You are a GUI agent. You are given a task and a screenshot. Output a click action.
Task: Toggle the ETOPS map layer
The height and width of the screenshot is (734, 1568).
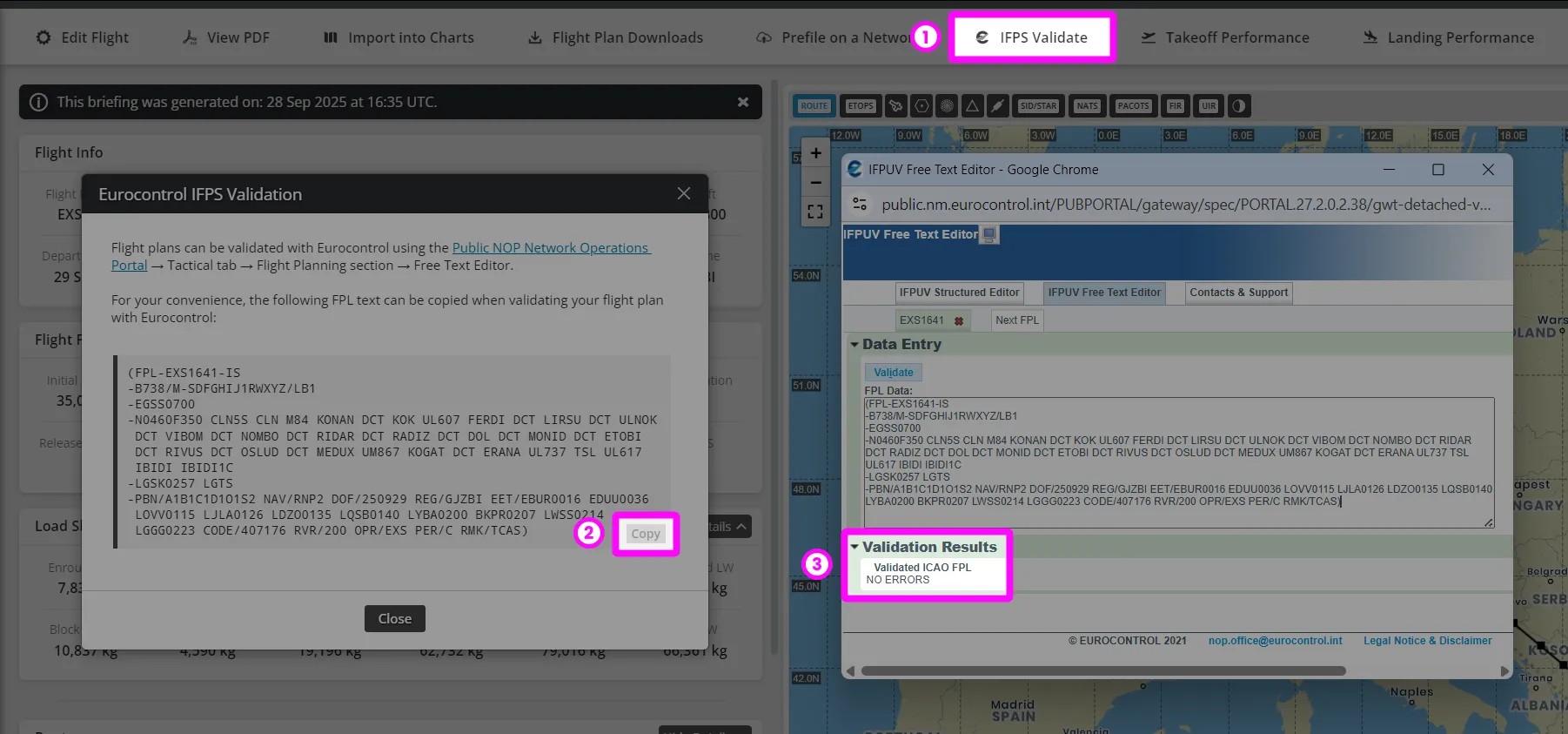861,106
